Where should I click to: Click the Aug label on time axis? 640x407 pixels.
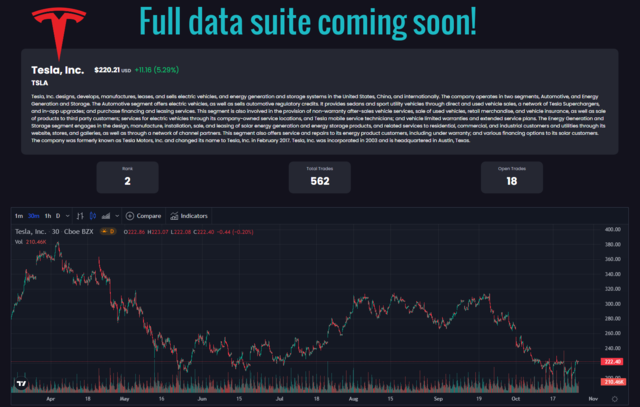click(x=353, y=399)
